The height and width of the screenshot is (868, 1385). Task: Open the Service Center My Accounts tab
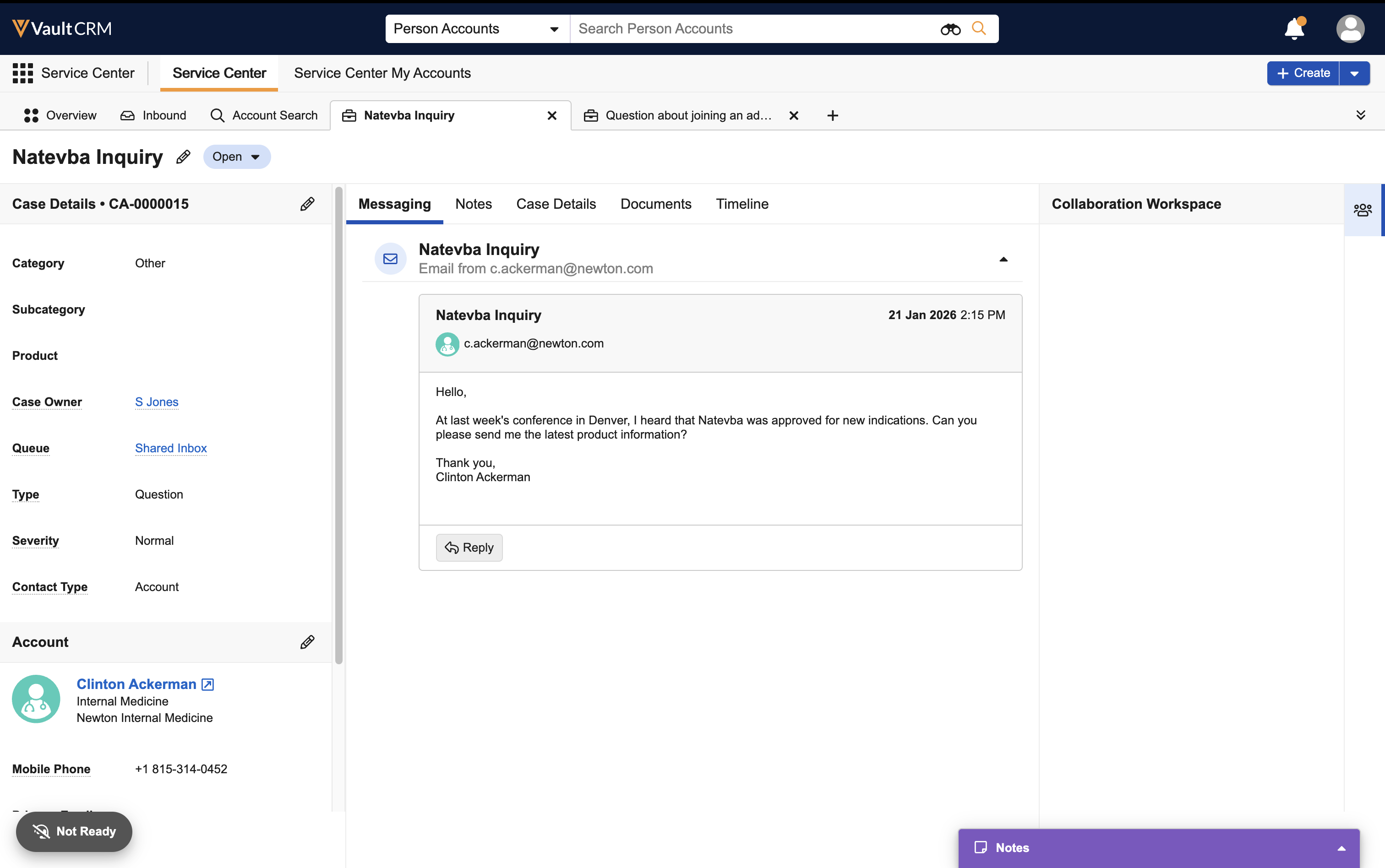tap(382, 73)
